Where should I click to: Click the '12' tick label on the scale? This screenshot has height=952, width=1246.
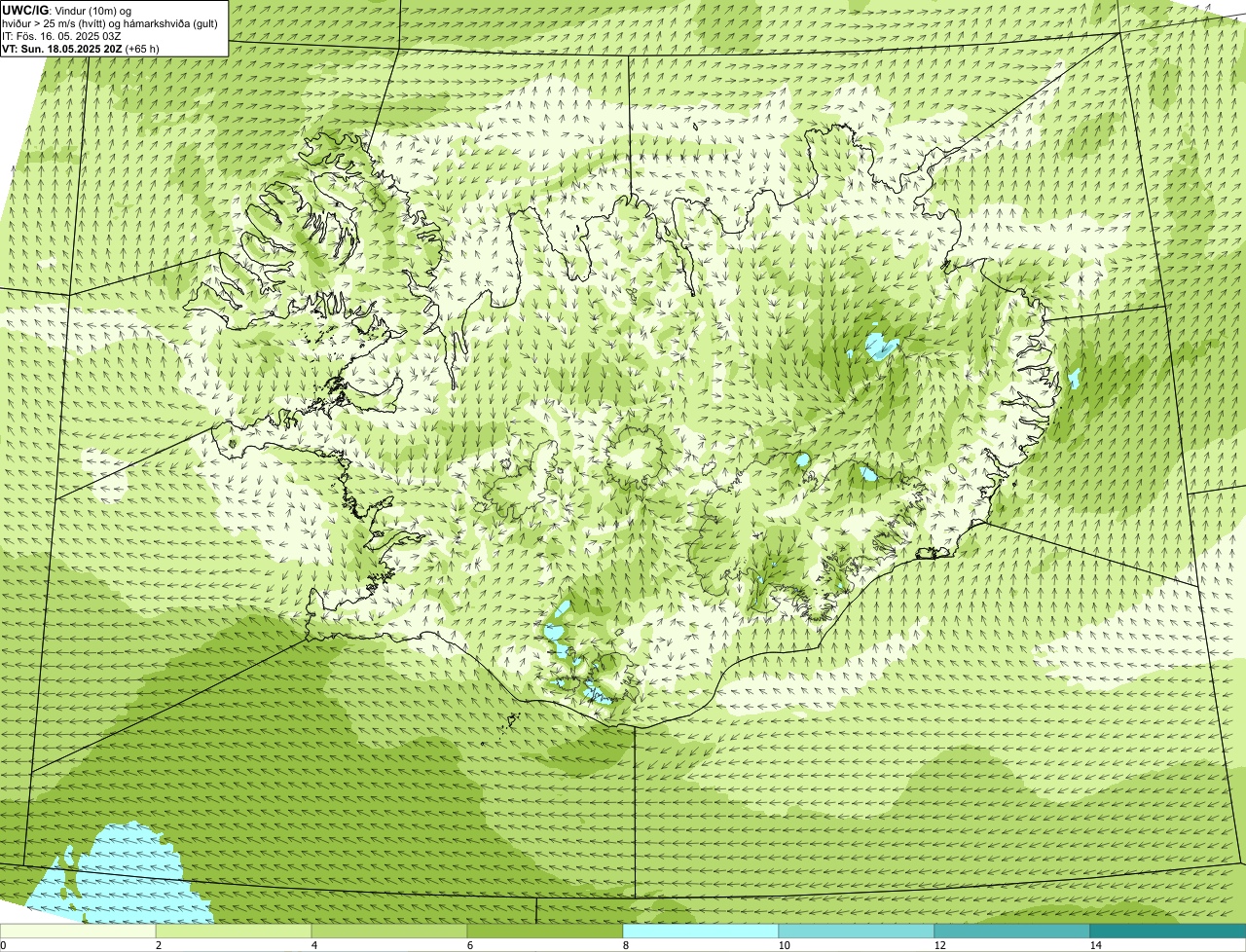click(x=939, y=945)
